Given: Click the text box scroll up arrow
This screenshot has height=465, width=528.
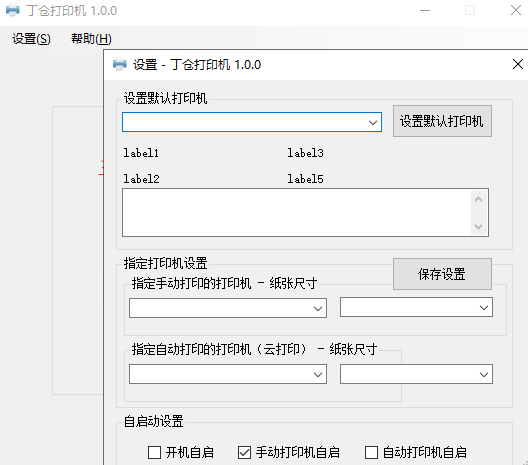Looking at the screenshot, I should pos(478,199).
